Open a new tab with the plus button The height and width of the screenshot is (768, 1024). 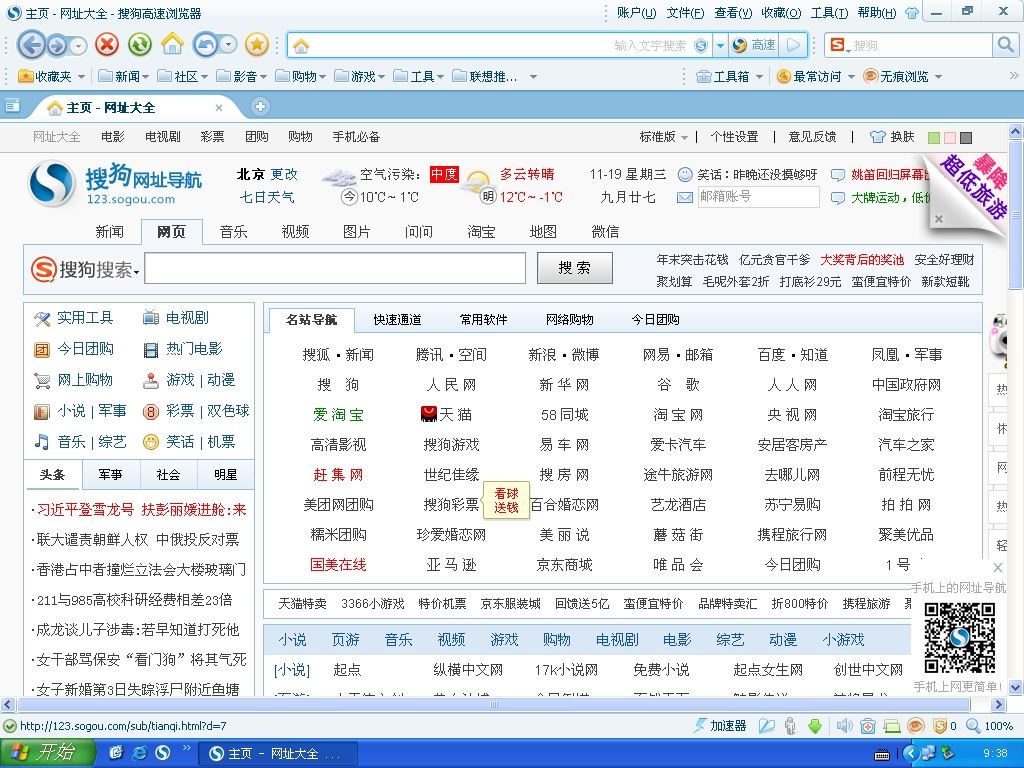click(260, 106)
